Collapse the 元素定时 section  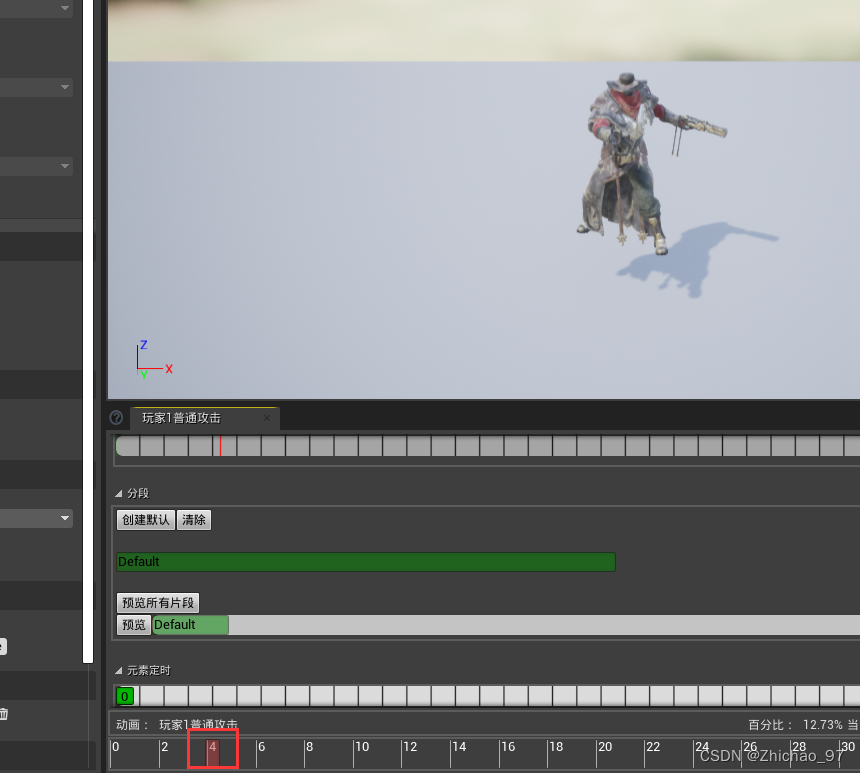click(x=118, y=670)
